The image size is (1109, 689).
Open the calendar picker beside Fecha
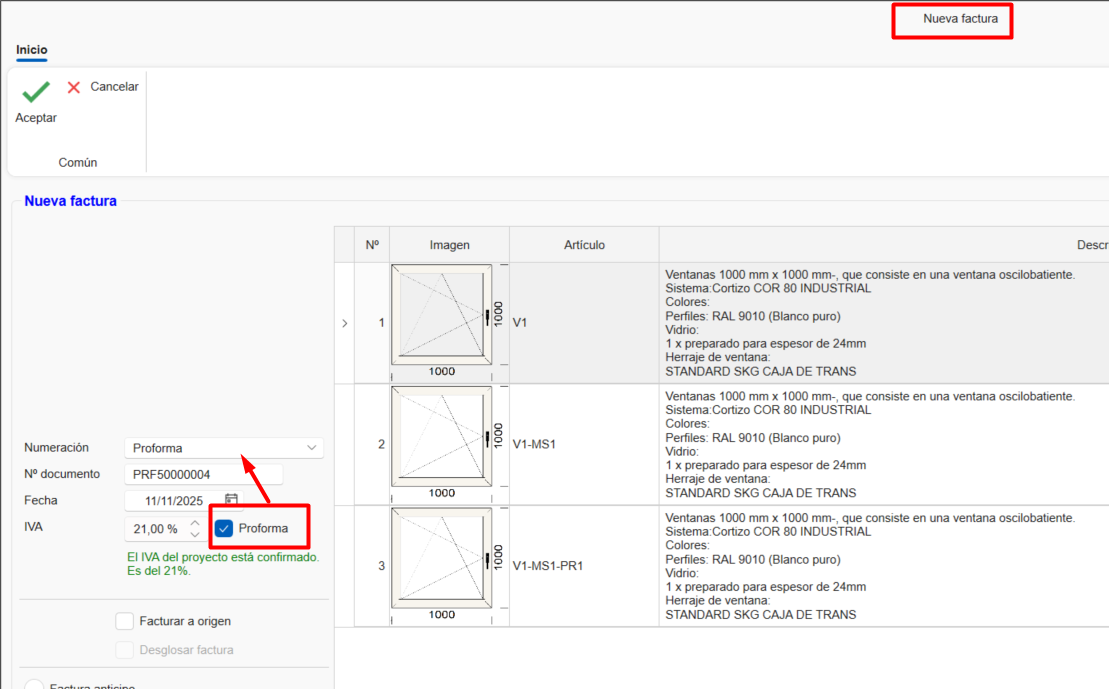(x=231, y=500)
